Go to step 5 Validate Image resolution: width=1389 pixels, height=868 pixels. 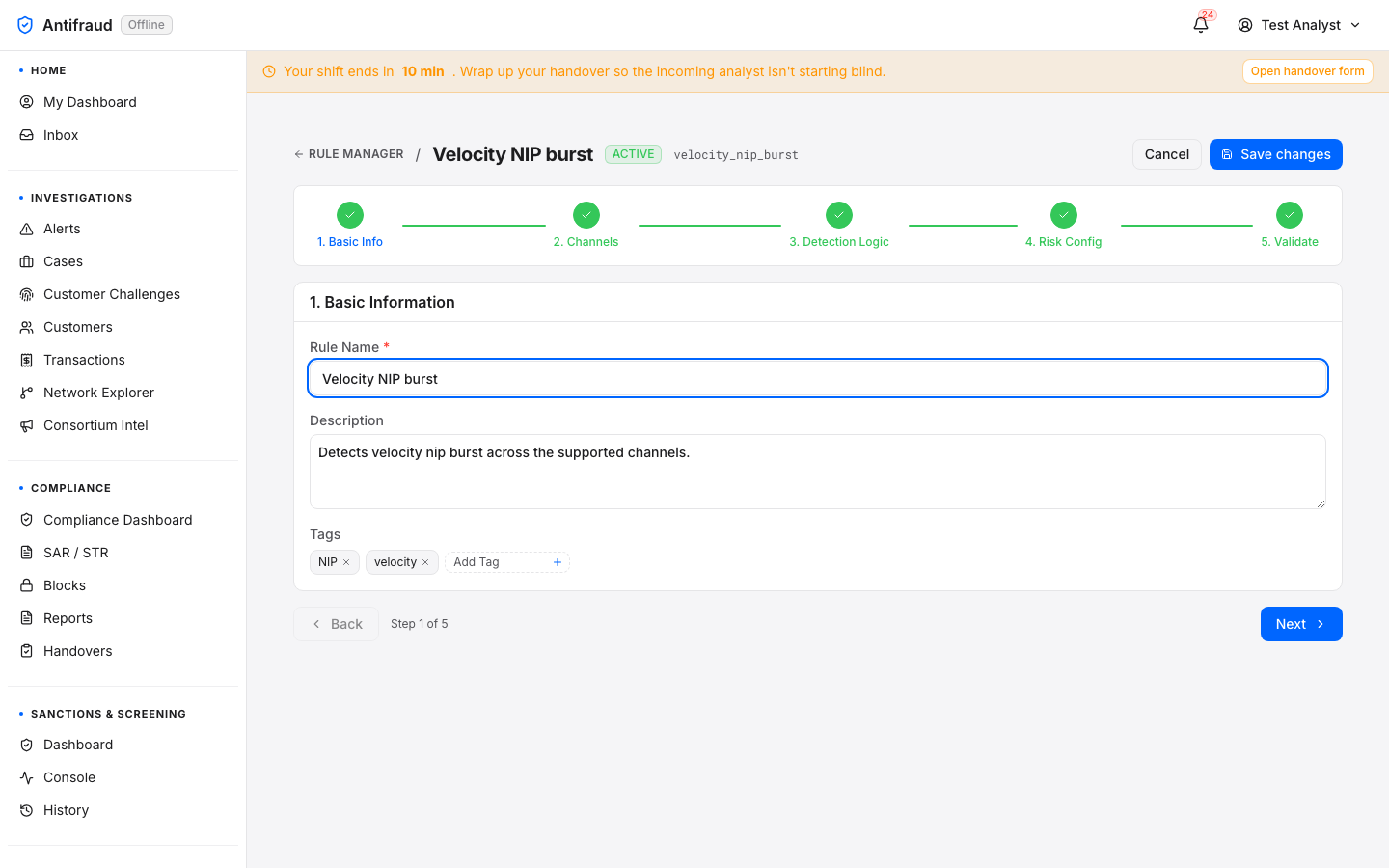pos(1290,226)
